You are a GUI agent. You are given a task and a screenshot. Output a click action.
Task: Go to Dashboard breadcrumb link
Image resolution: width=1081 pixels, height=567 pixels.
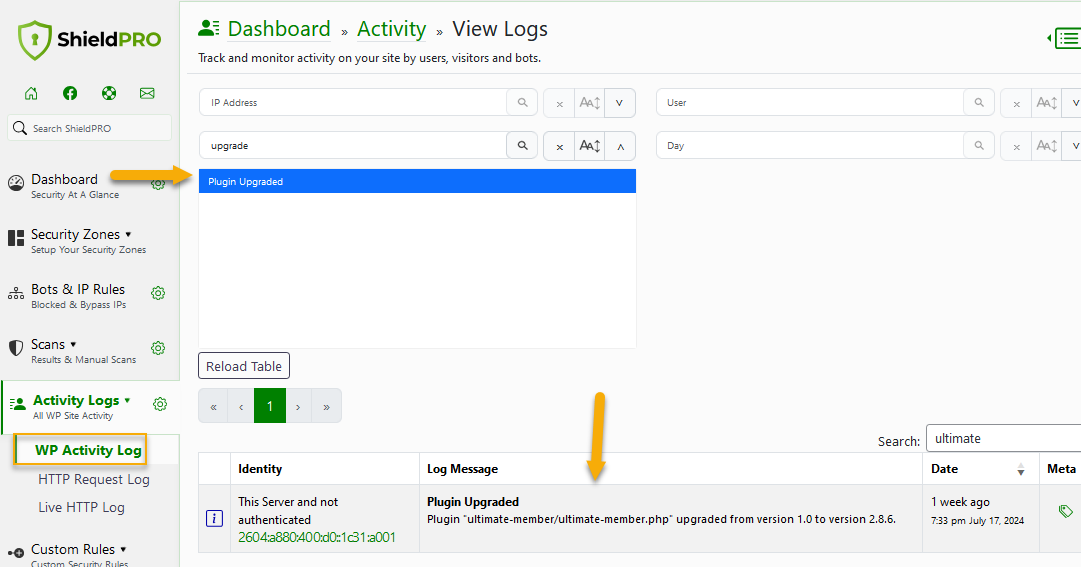(279, 29)
